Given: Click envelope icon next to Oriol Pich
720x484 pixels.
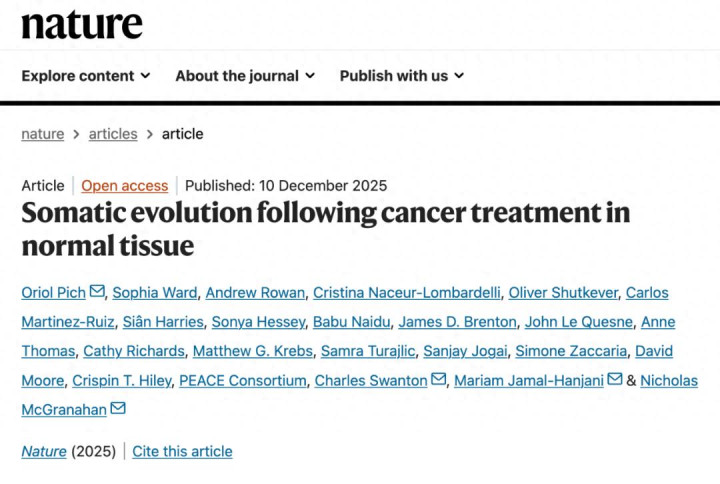Looking at the screenshot, I should (x=97, y=292).
